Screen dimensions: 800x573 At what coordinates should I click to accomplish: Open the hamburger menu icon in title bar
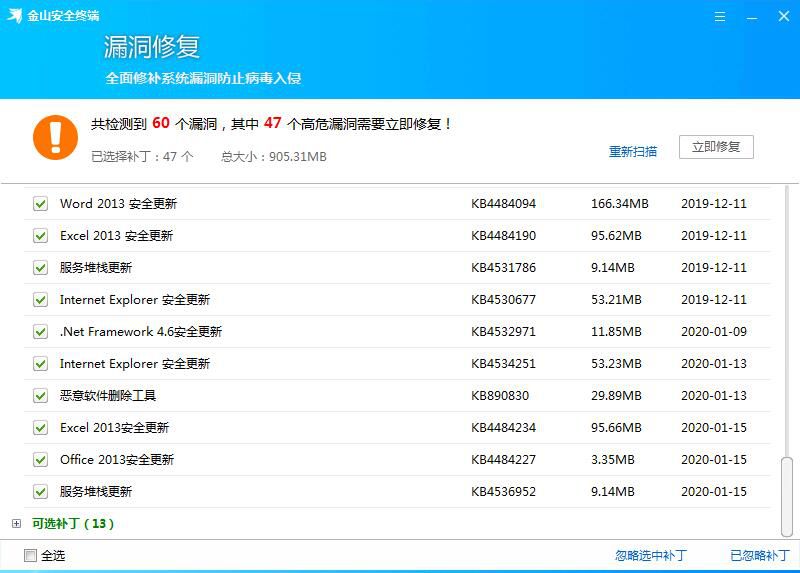(719, 17)
